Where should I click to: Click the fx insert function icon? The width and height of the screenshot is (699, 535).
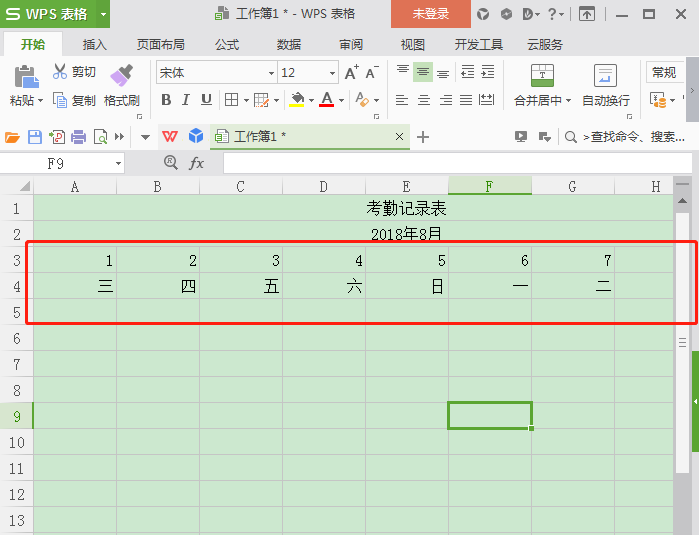pos(197,163)
